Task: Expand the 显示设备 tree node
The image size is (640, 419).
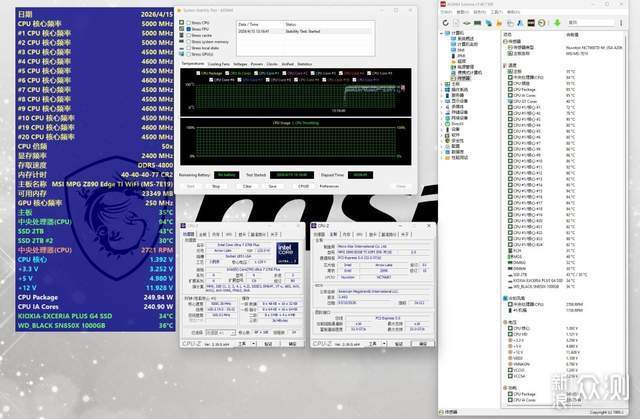Action: click(x=442, y=101)
